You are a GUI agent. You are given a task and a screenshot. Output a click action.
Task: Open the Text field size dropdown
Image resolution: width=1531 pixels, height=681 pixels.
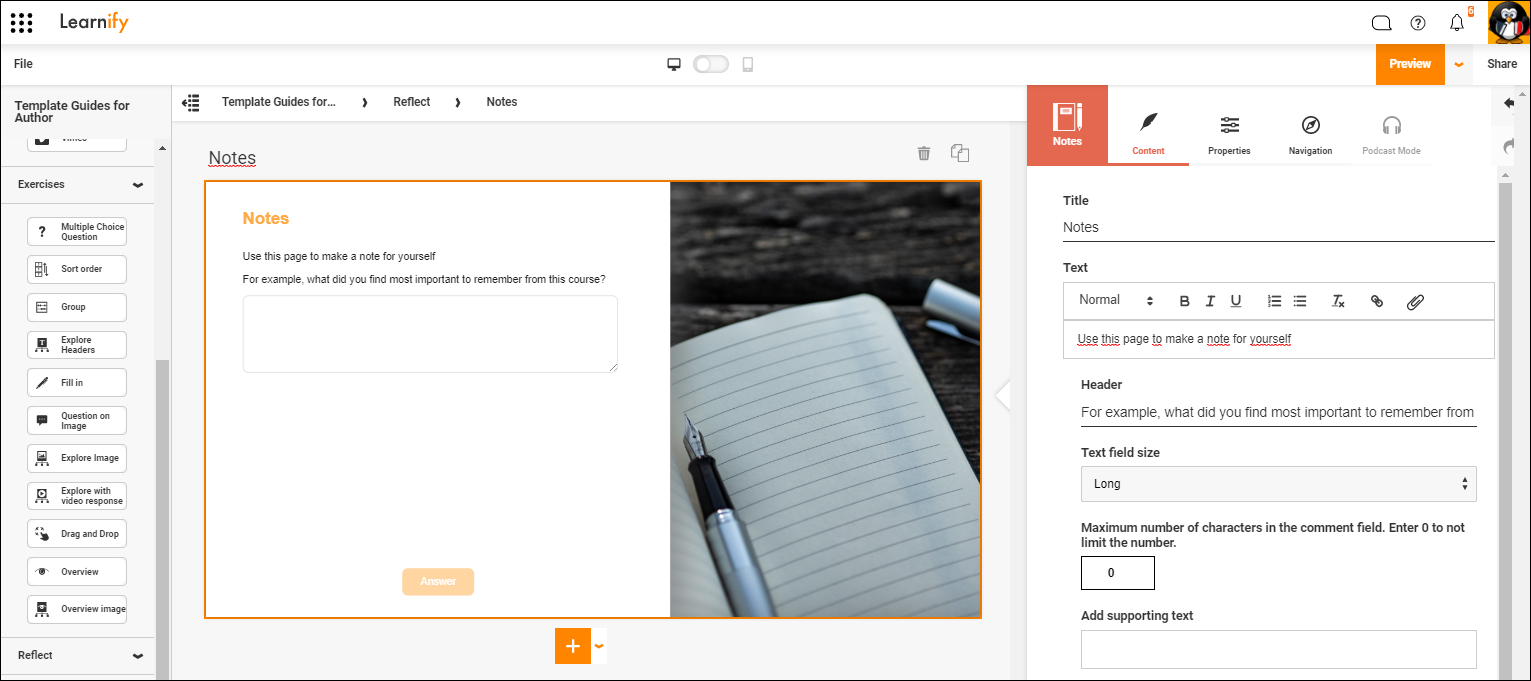coord(1278,484)
